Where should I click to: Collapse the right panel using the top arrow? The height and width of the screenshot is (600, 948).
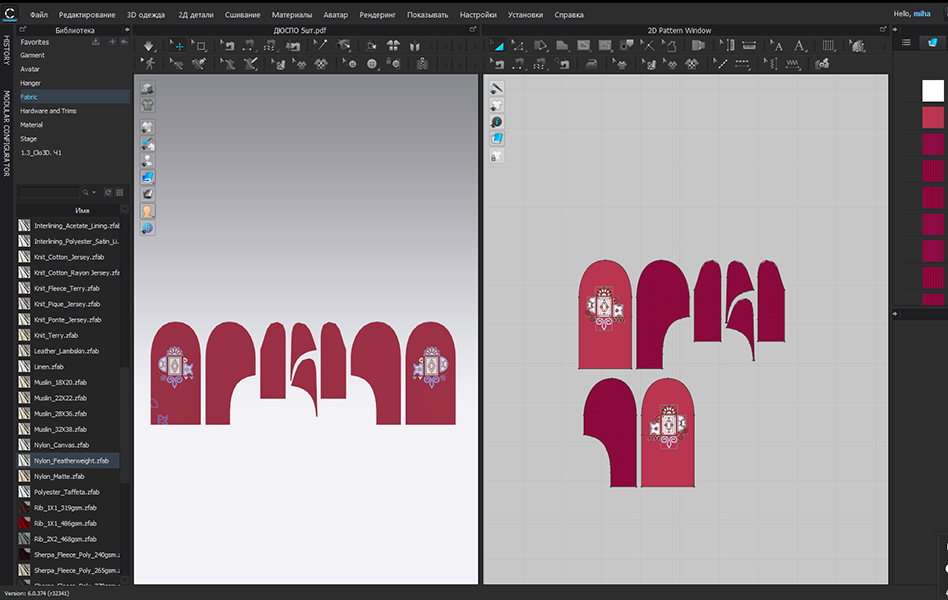[895, 29]
